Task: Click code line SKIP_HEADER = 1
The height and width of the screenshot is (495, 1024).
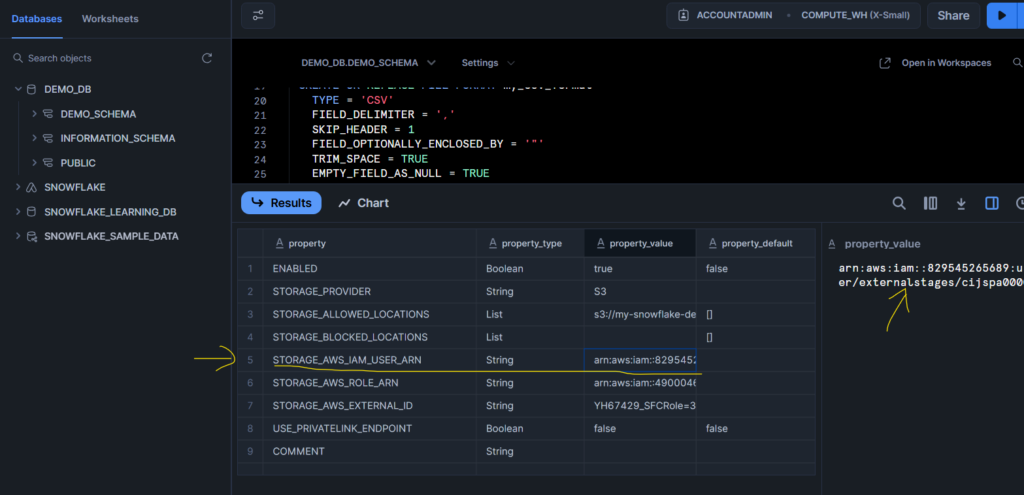Action: pyautogui.click(x=363, y=130)
